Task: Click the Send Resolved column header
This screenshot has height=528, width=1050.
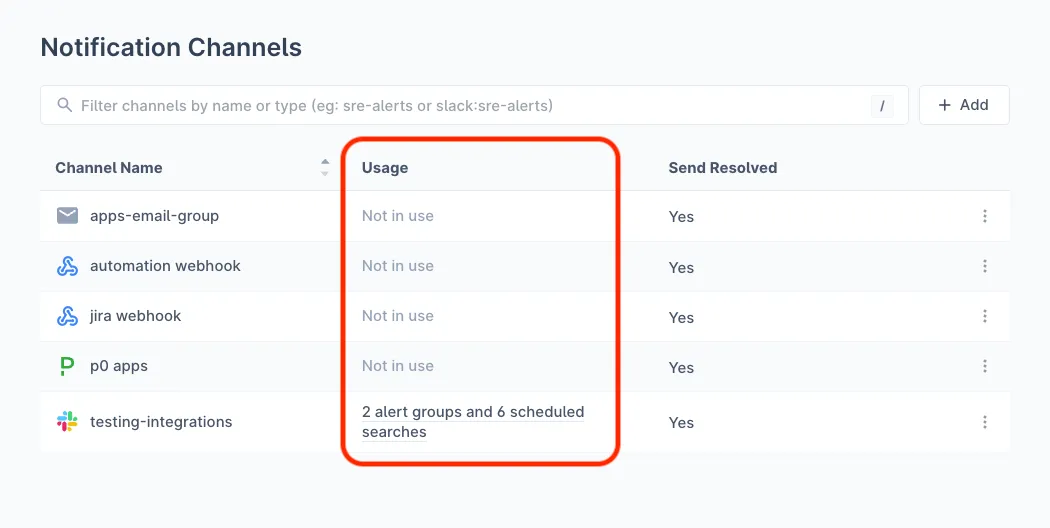Action: pyautogui.click(x=722, y=168)
